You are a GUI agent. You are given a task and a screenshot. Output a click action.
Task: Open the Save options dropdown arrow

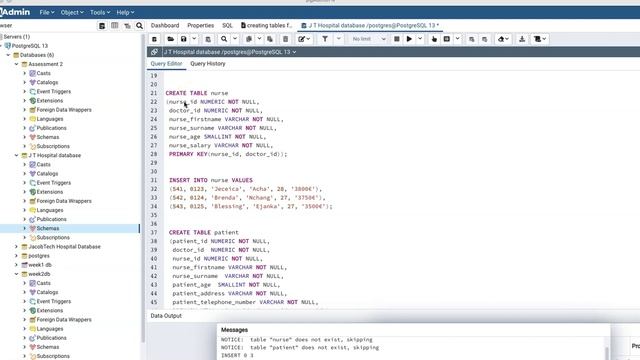tap(194, 39)
